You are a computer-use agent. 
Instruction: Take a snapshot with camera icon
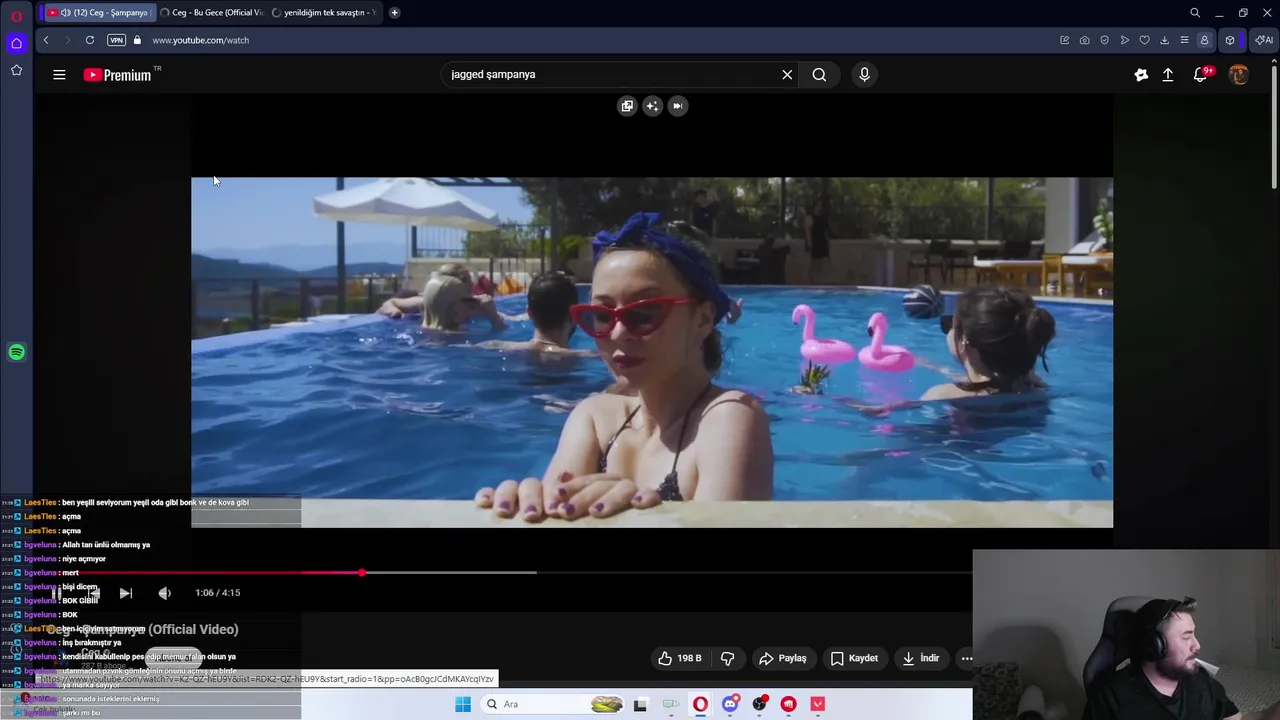coord(1084,40)
